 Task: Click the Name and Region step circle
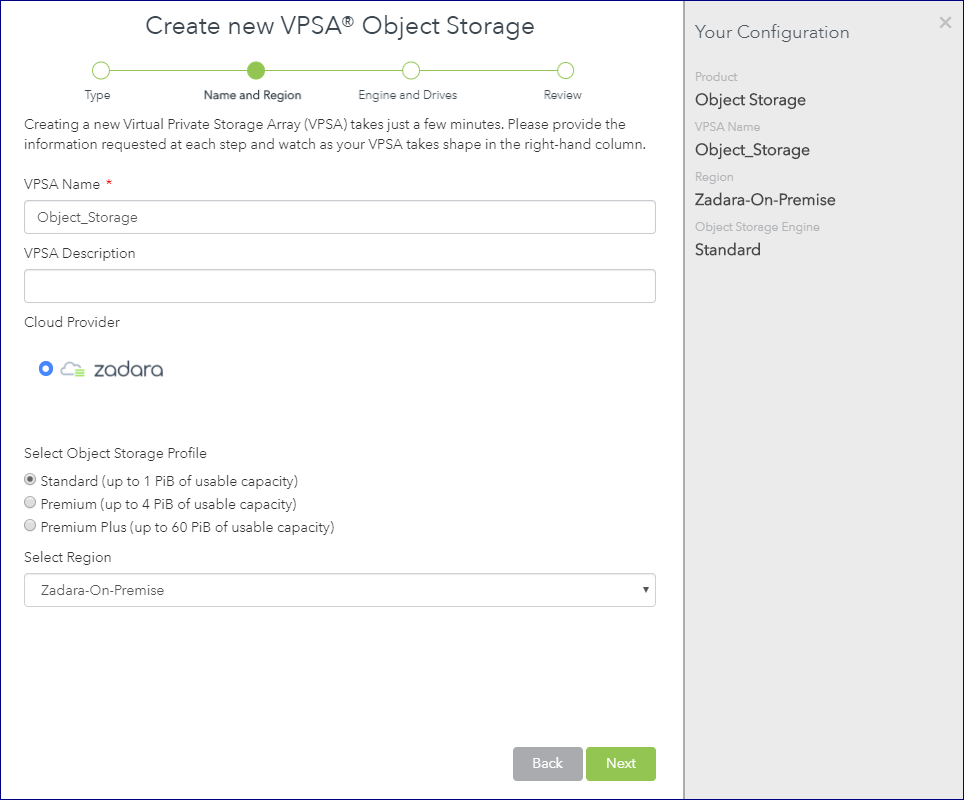[256, 71]
